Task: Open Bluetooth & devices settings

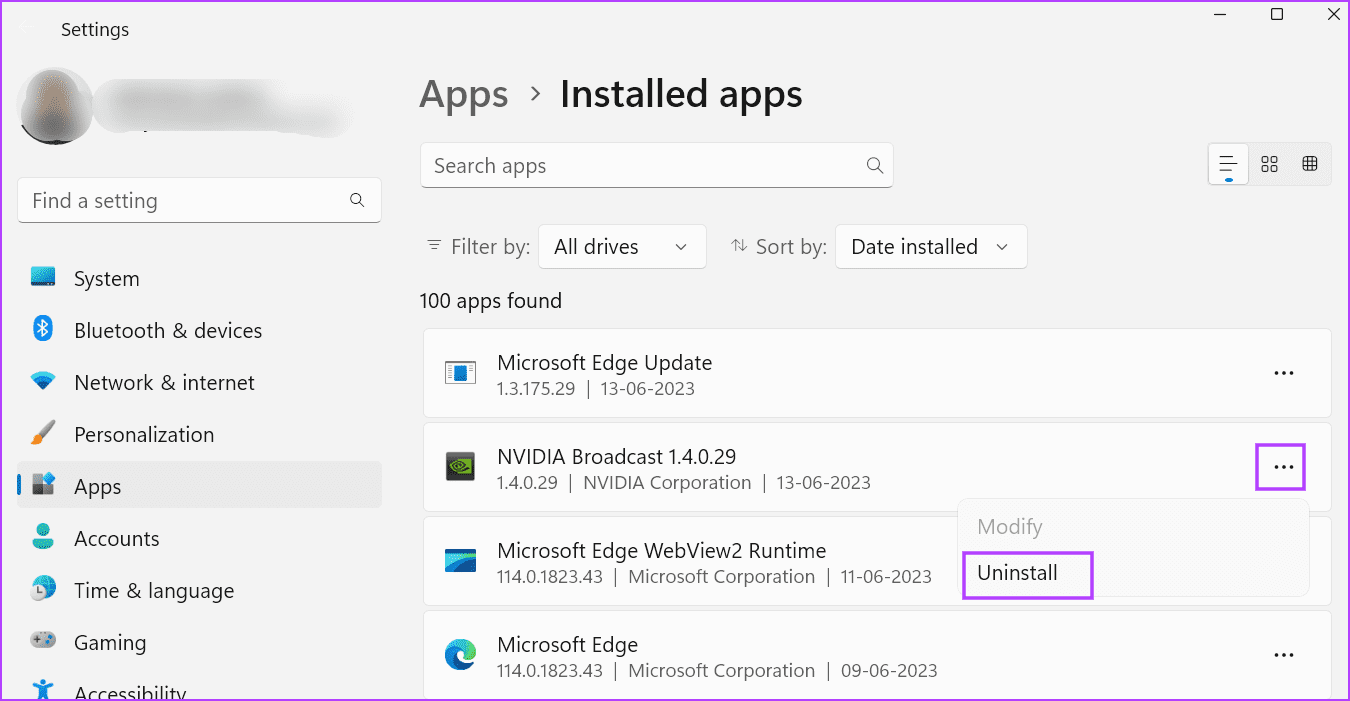Action: 199,331
